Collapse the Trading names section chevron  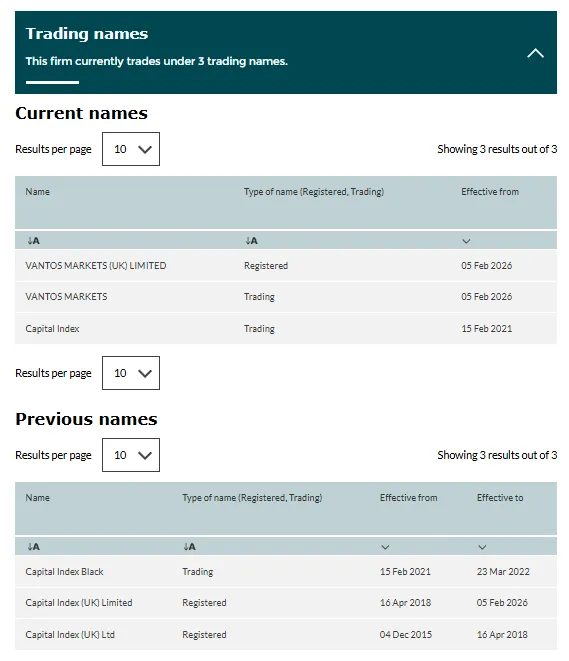pyautogui.click(x=535, y=54)
